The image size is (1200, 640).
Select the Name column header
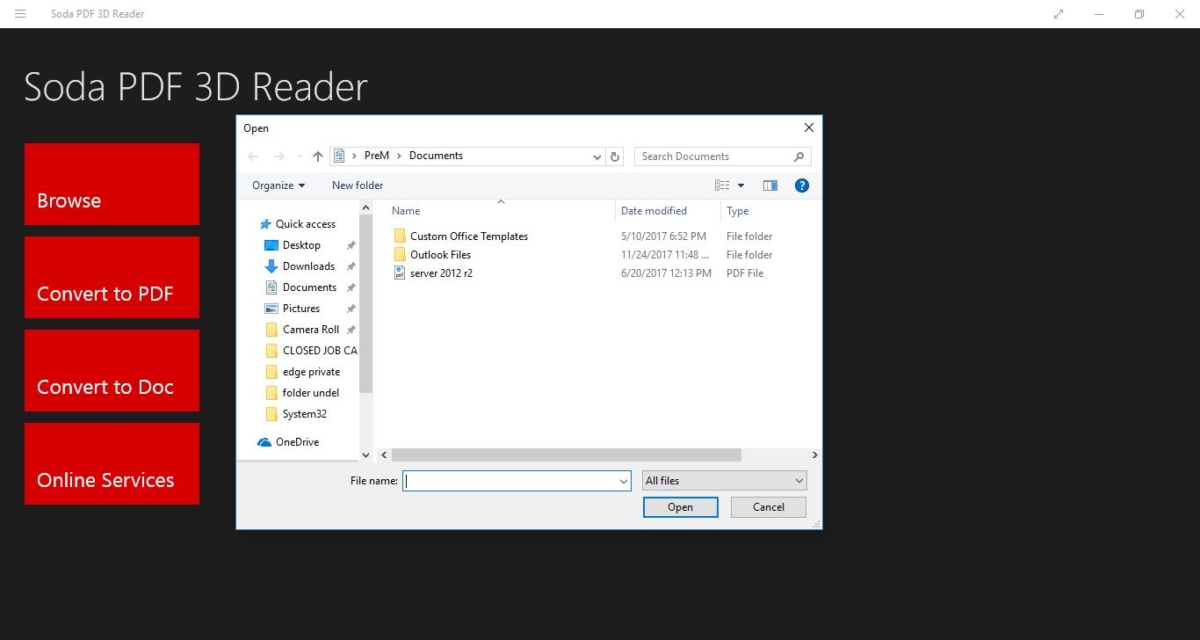[x=405, y=211]
